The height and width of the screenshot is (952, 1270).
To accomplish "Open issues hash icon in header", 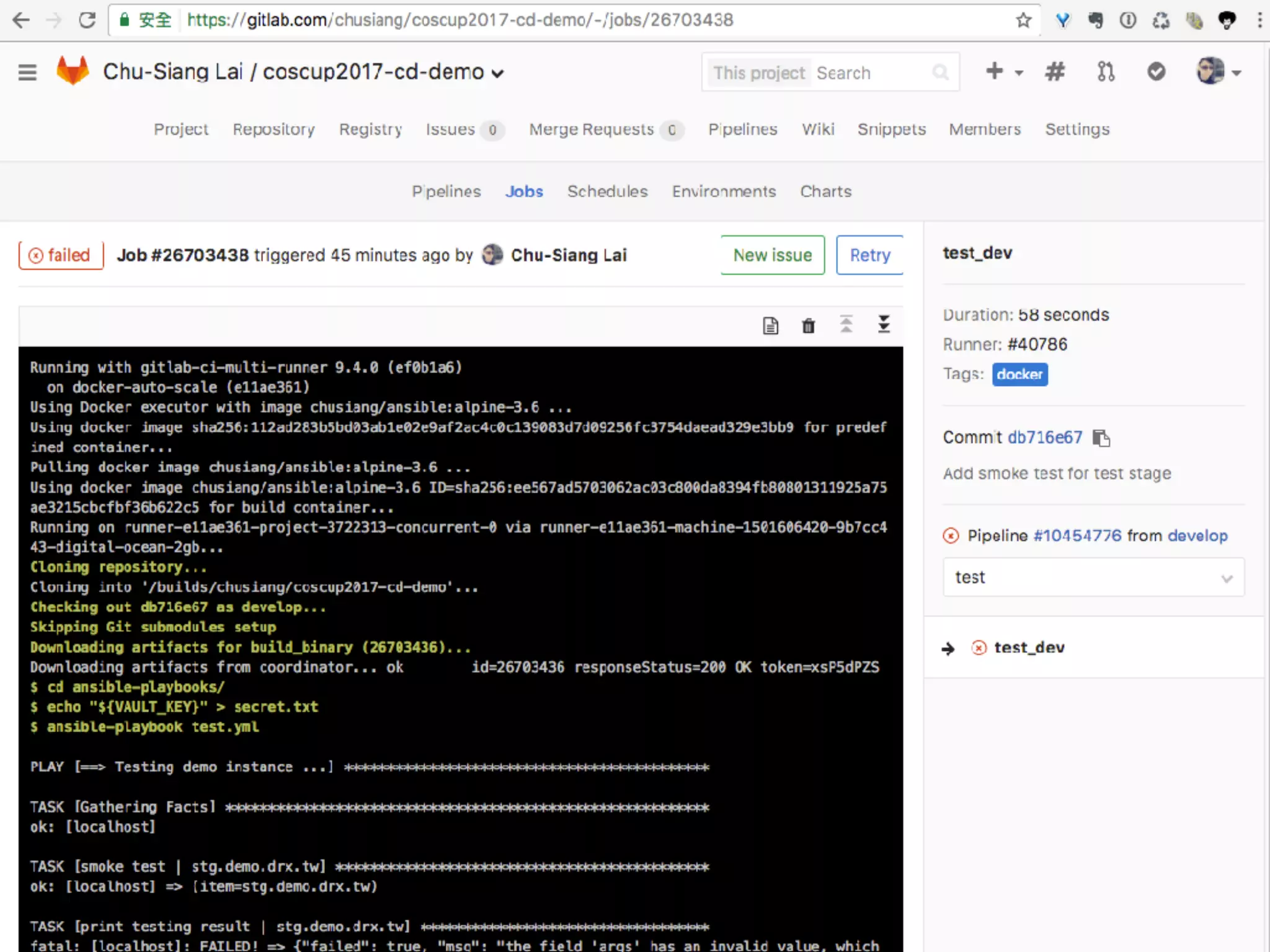I will tap(1055, 72).
